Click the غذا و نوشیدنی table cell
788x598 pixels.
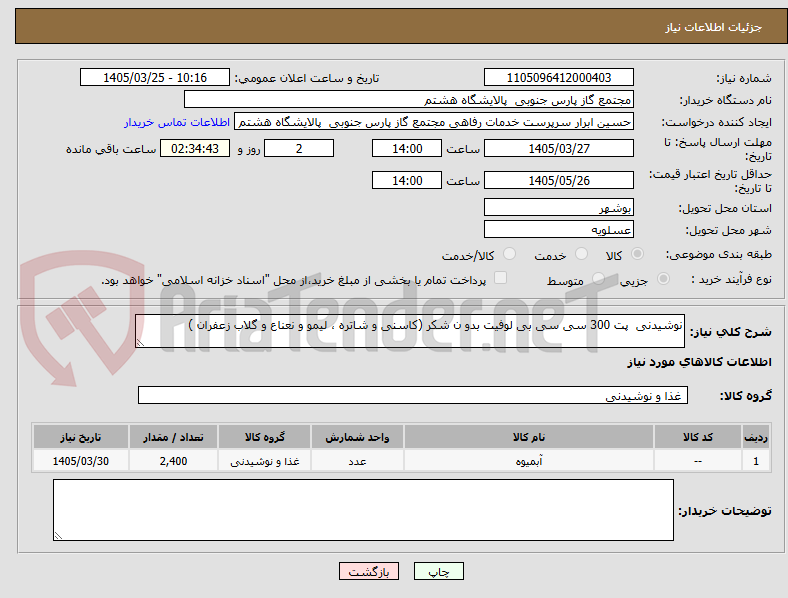(x=265, y=461)
